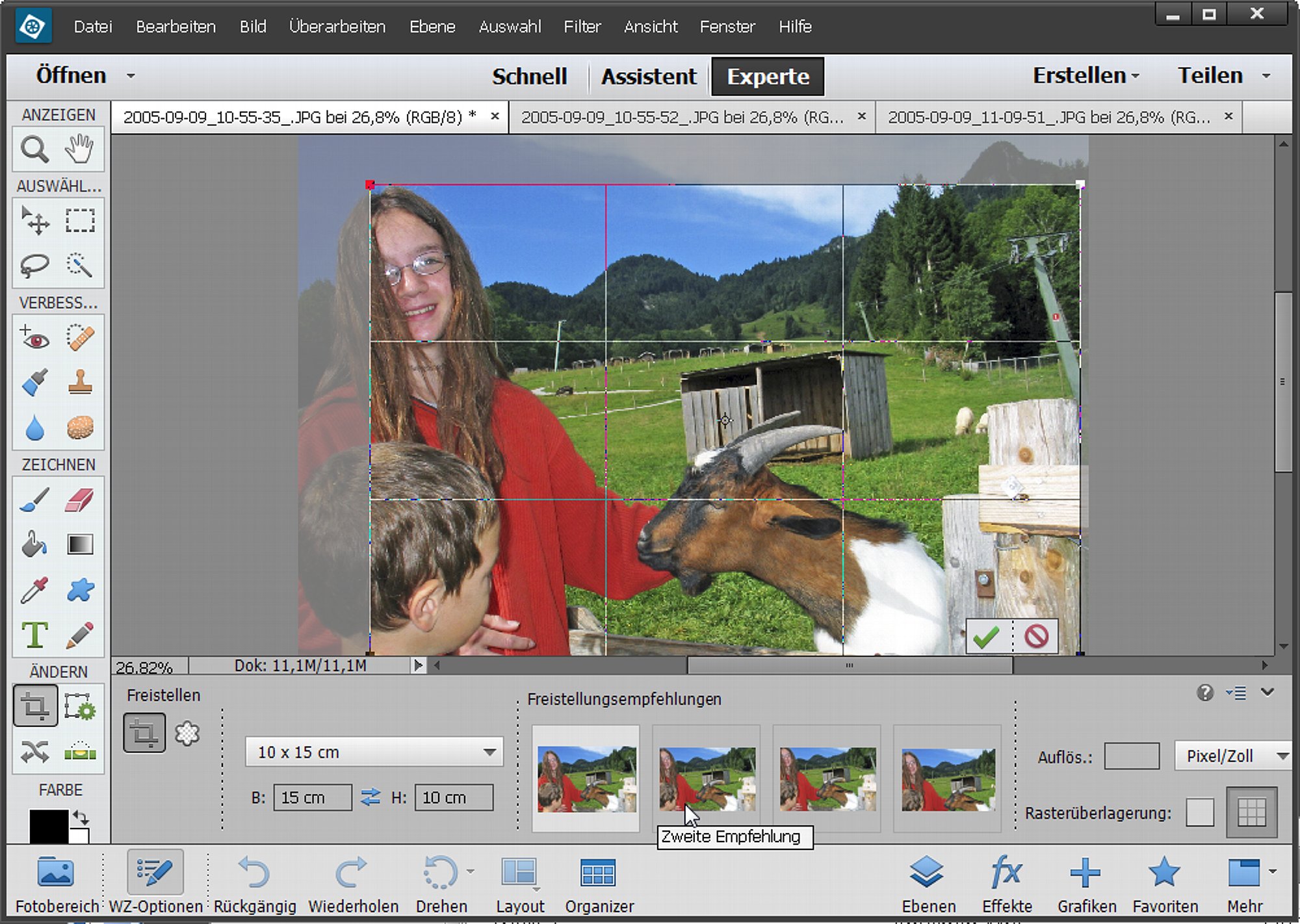
Task: Open the 10 x 15 cm size dropdown
Action: (x=374, y=752)
